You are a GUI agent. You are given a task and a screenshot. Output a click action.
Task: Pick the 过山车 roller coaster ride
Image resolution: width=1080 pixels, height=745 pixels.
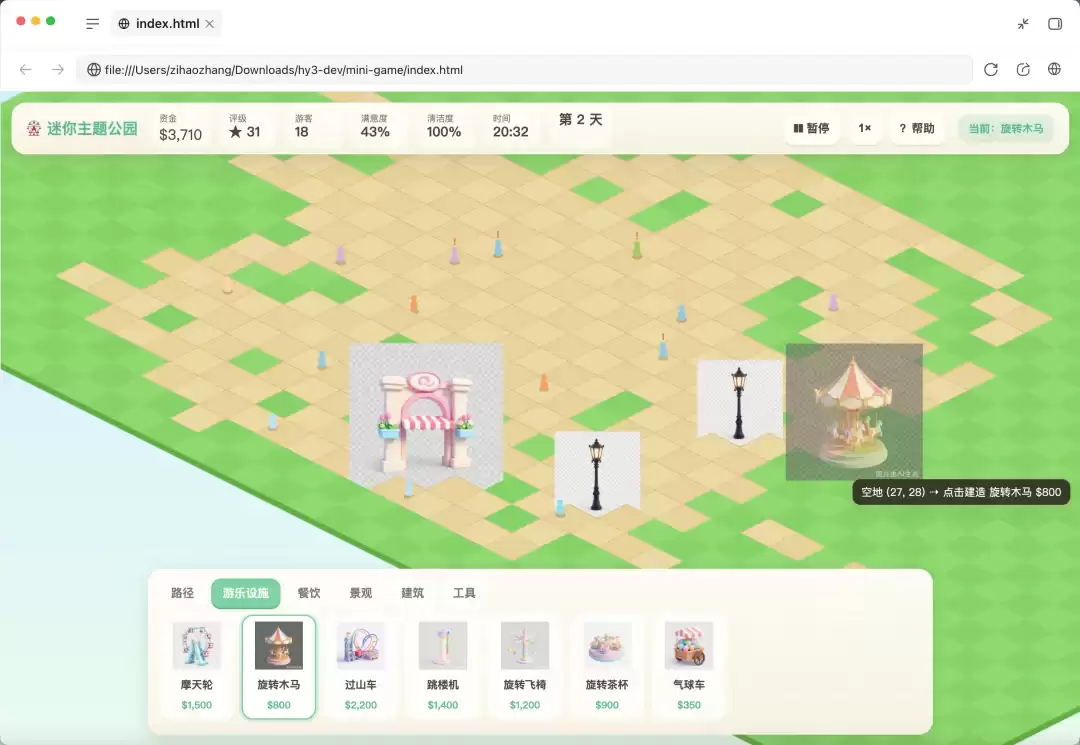(361, 667)
